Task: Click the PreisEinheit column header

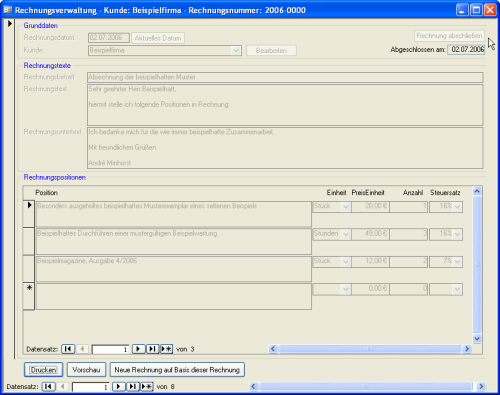Action: click(x=368, y=193)
